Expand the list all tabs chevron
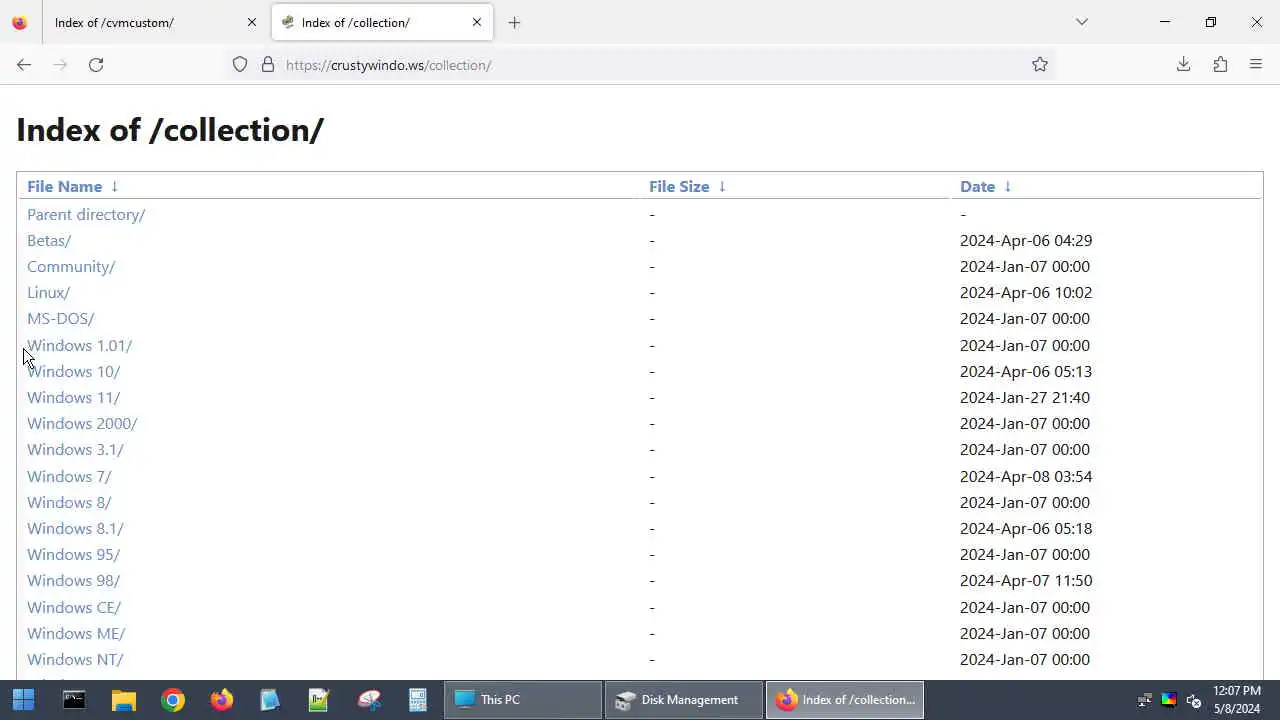 tap(1082, 22)
